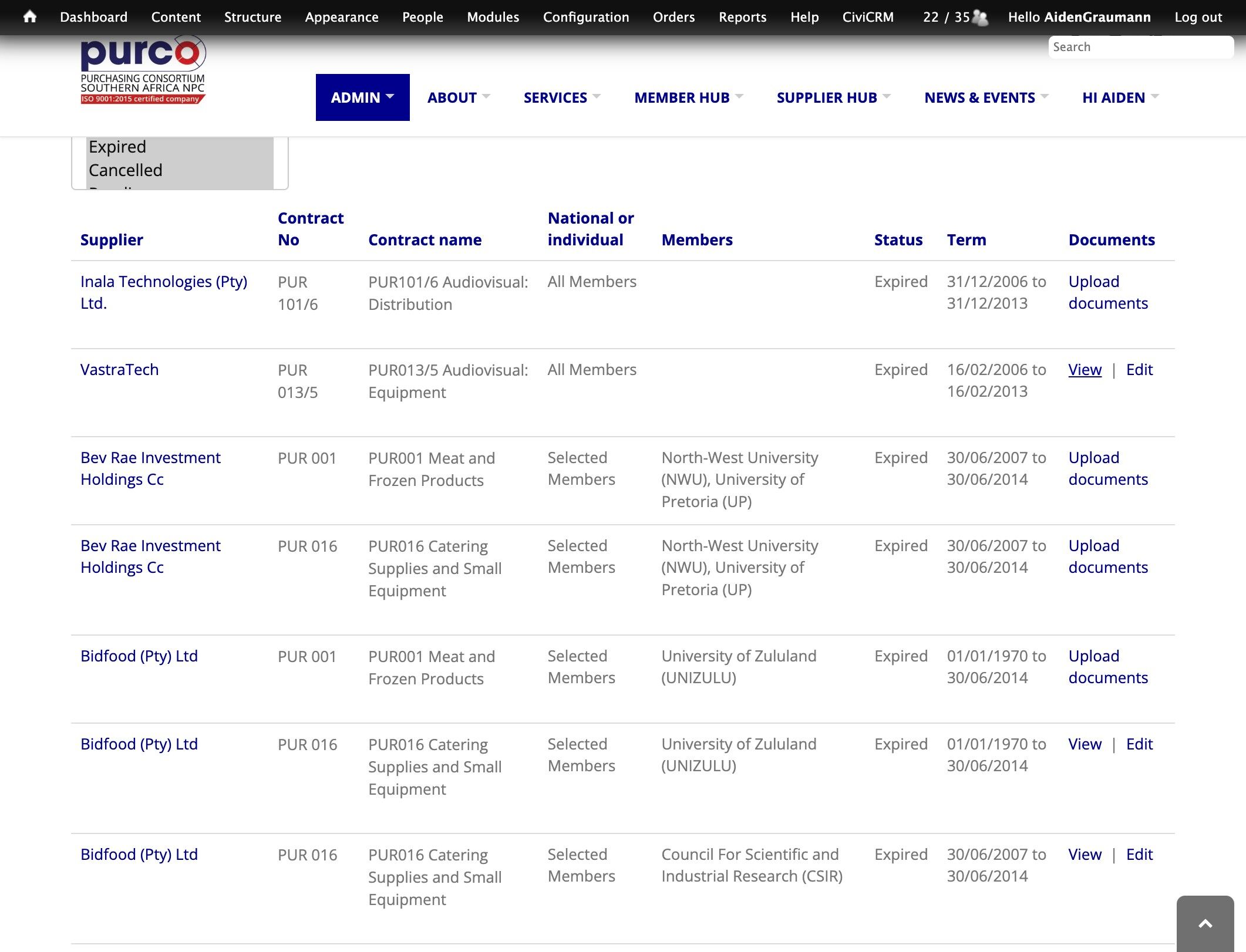Expand the ADMIN dropdown menu

pos(362,97)
